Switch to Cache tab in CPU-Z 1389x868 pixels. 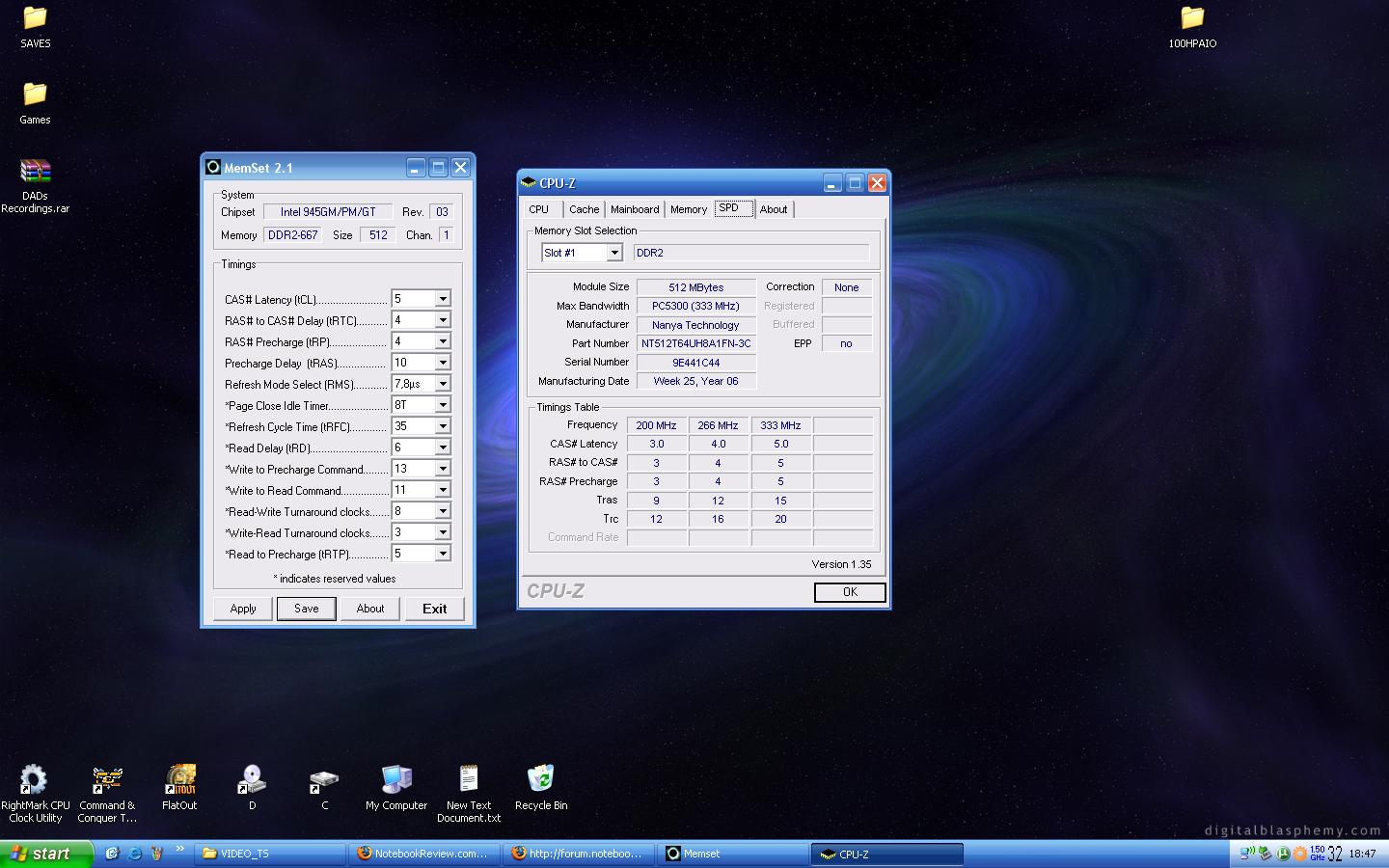coord(584,209)
